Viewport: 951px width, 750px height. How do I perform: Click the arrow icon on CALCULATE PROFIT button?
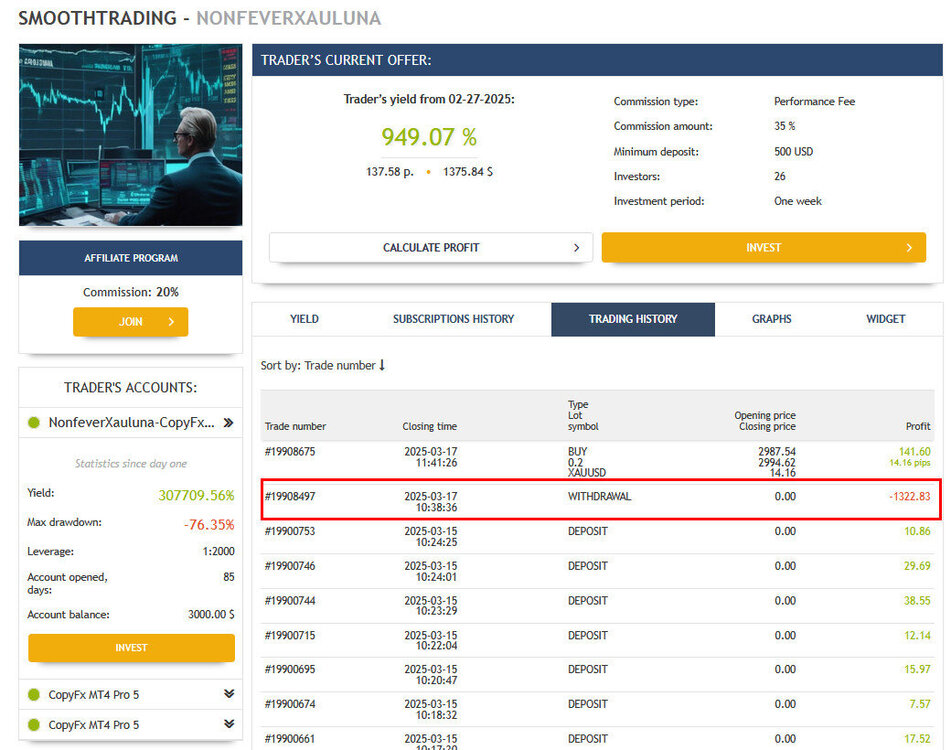[x=576, y=247]
